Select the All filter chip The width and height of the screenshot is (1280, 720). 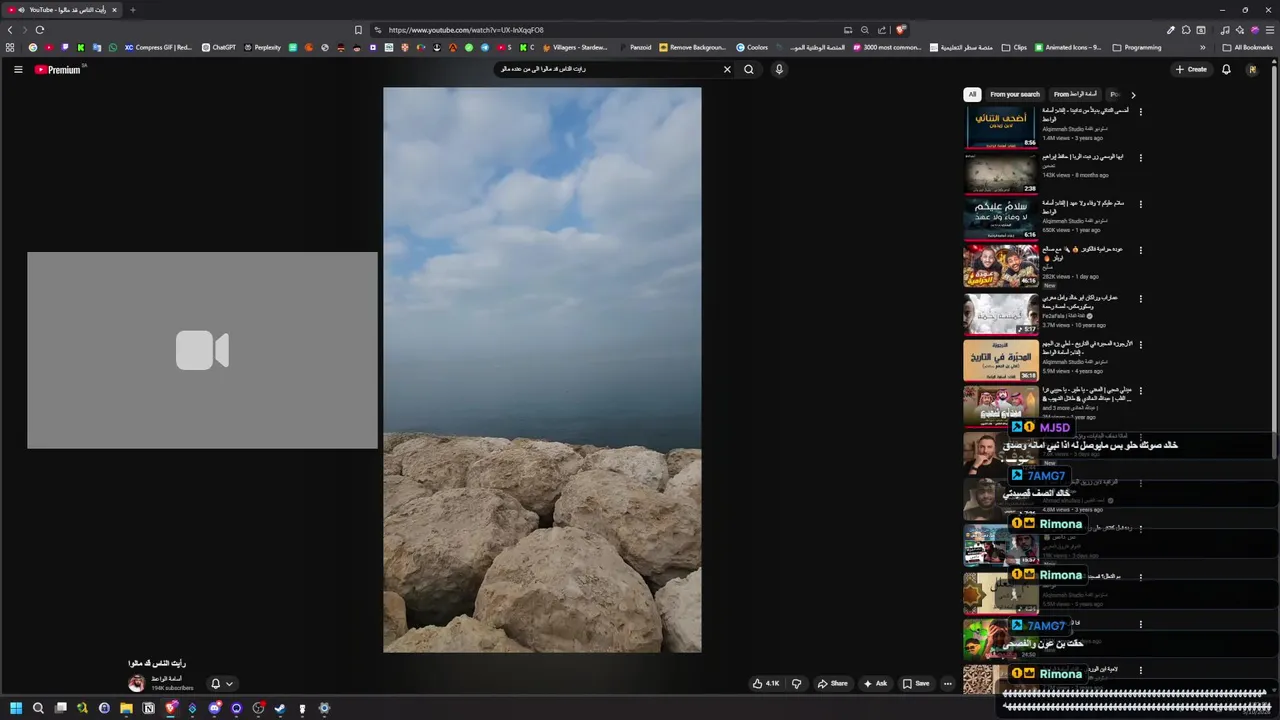(x=972, y=94)
